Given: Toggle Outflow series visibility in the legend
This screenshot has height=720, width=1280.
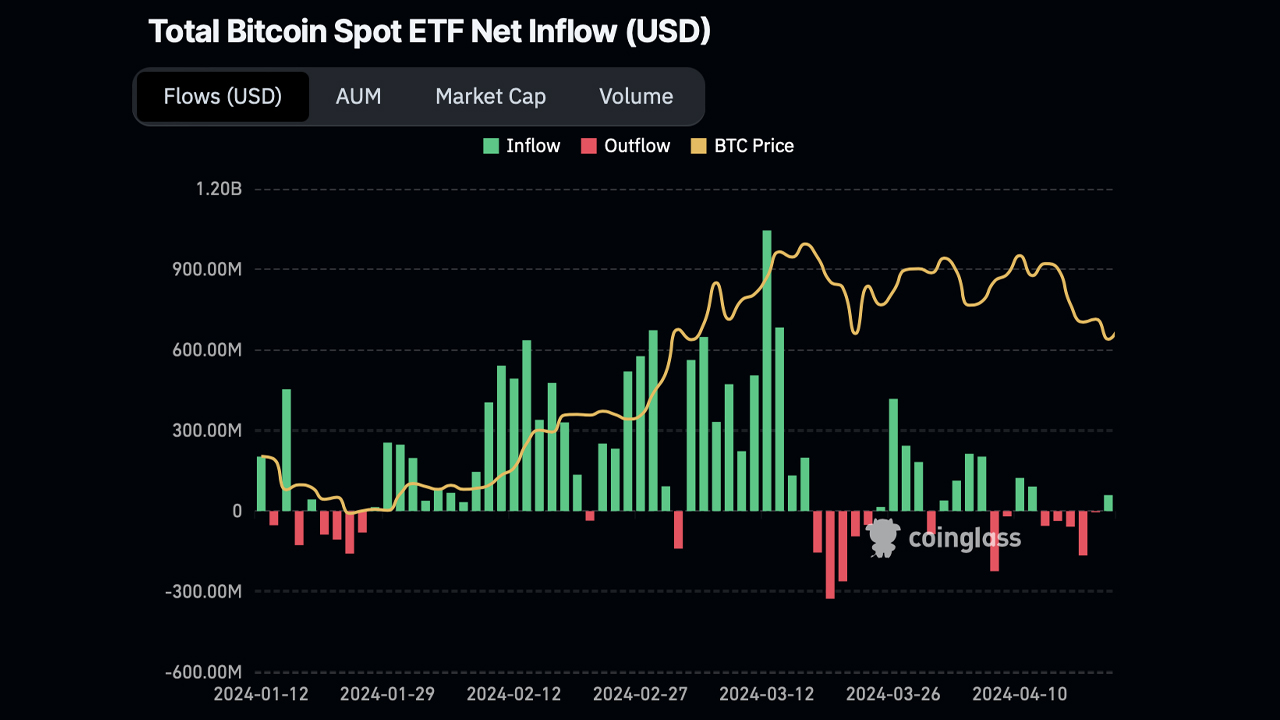Looking at the screenshot, I should (626, 145).
